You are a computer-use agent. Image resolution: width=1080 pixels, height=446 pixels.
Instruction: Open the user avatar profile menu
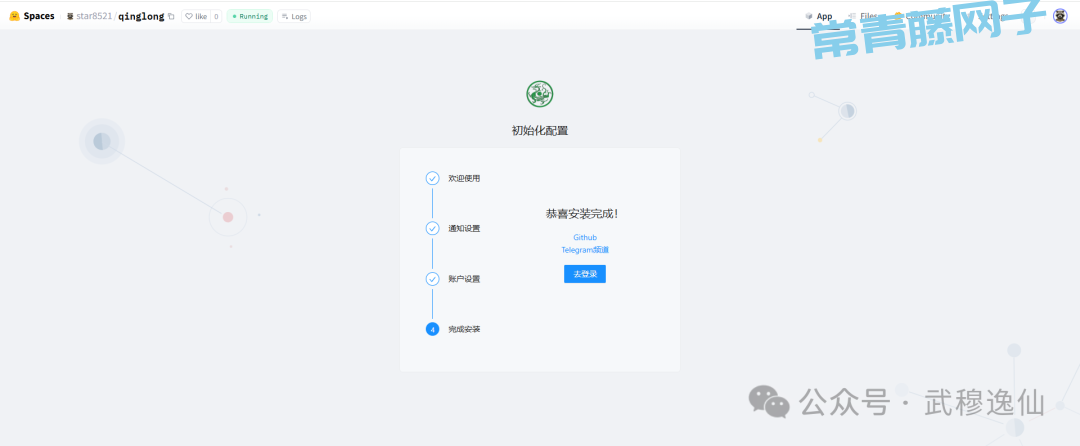pyautogui.click(x=1060, y=16)
